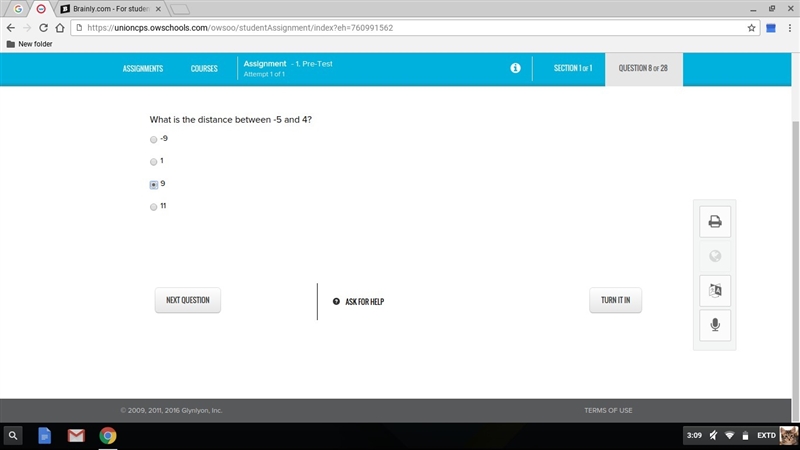
Task: Select the -9 answer option
Action: [154, 139]
